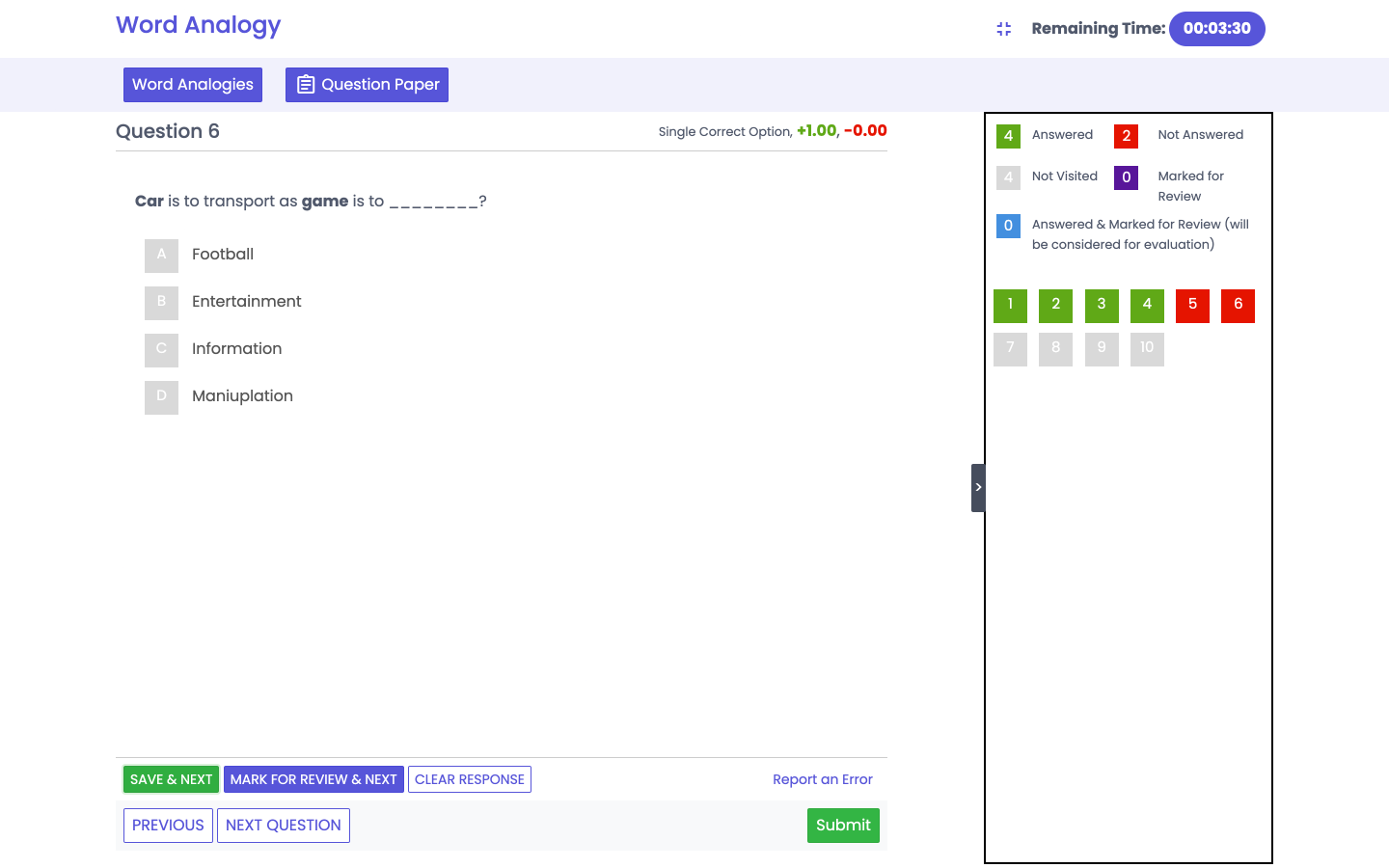
Task: Open the Report an Error link
Action: [x=822, y=779]
